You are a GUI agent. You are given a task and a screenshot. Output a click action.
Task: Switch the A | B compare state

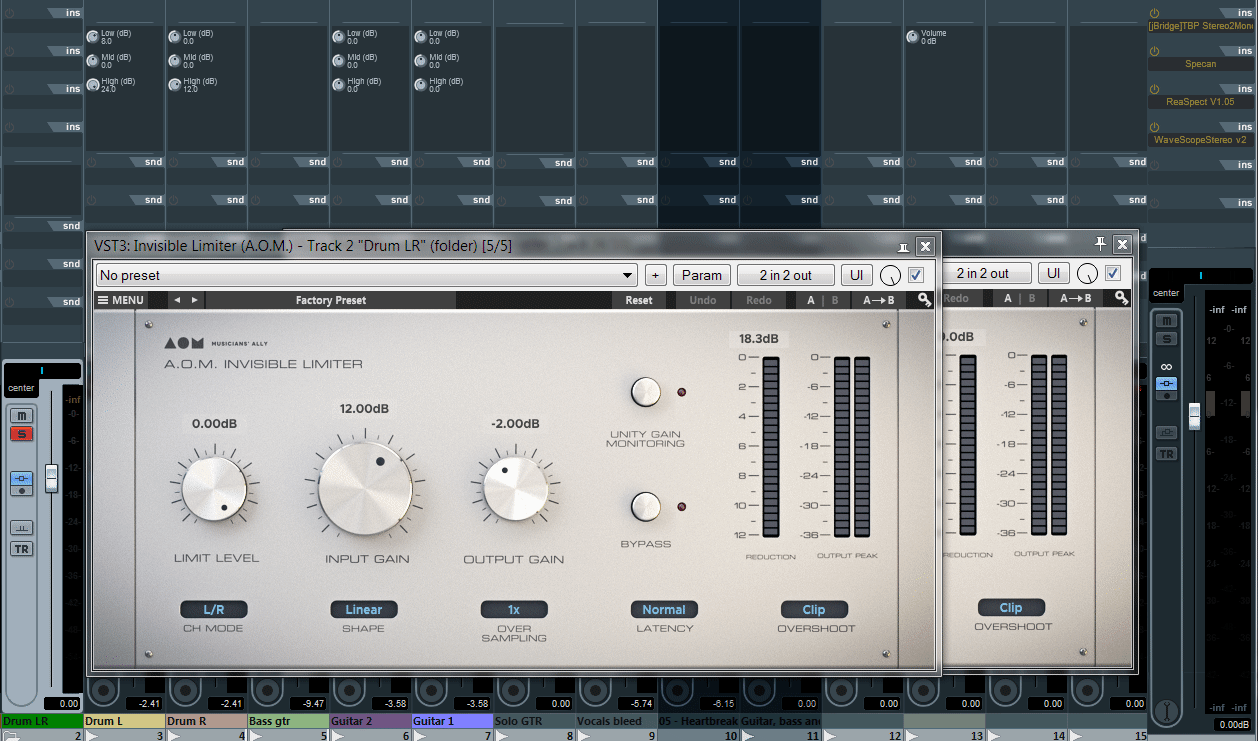823,300
